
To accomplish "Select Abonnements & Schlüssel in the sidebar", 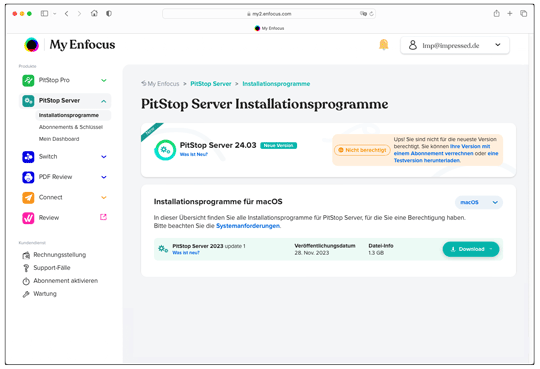I will pyautogui.click(x=71, y=127).
